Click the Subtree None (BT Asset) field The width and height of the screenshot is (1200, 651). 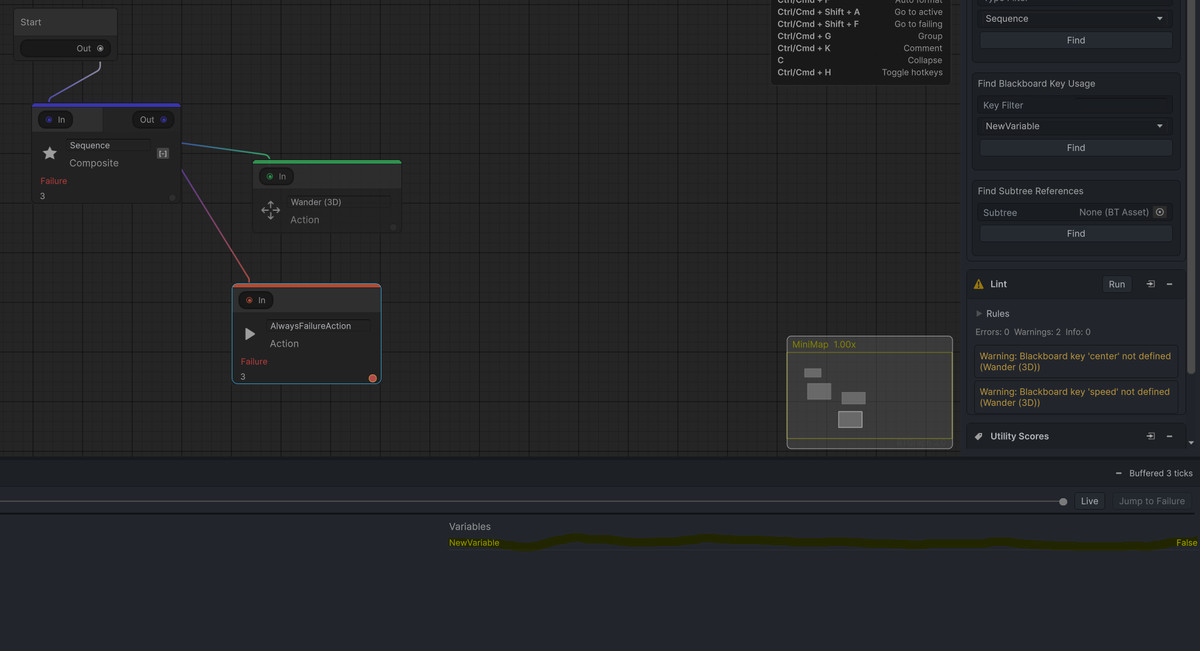1114,212
